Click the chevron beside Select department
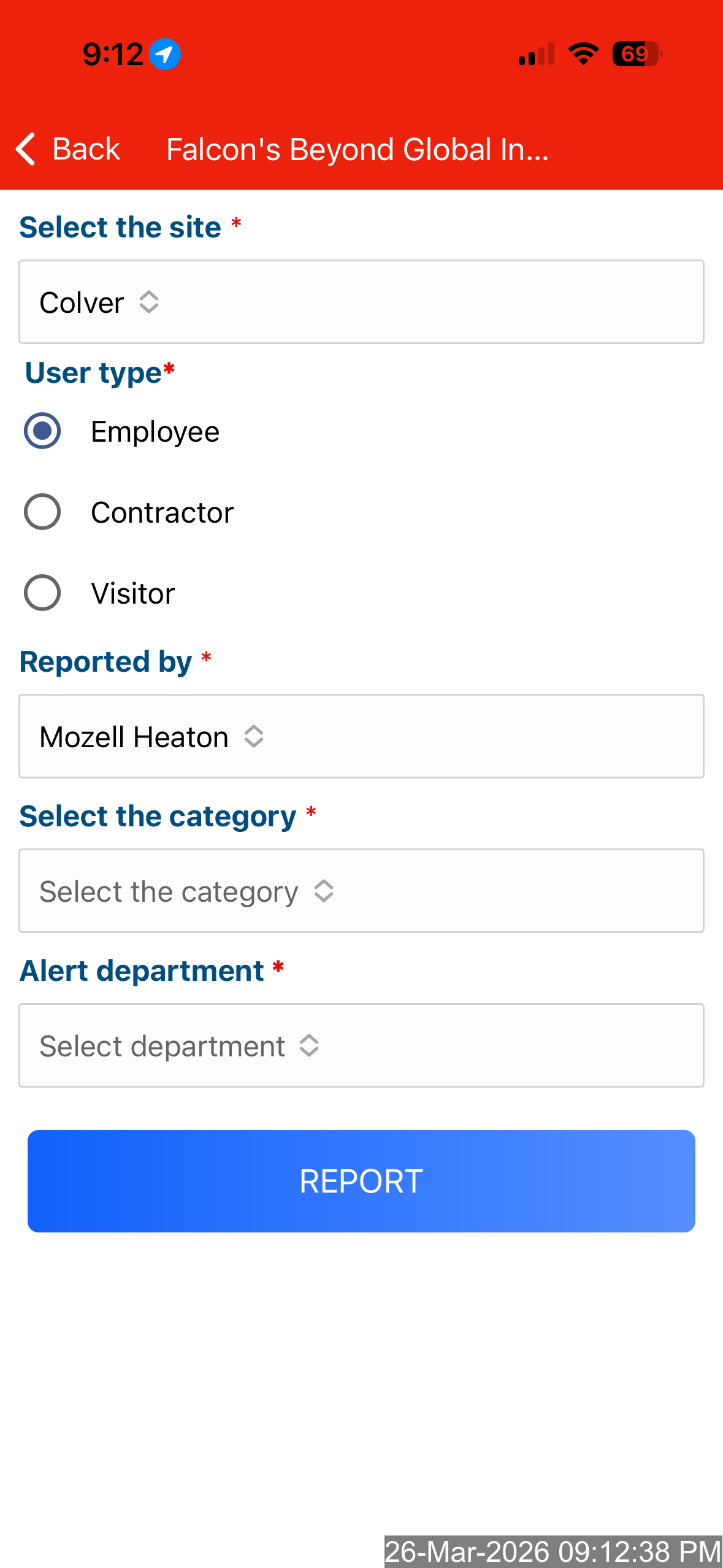 pos(309,1046)
